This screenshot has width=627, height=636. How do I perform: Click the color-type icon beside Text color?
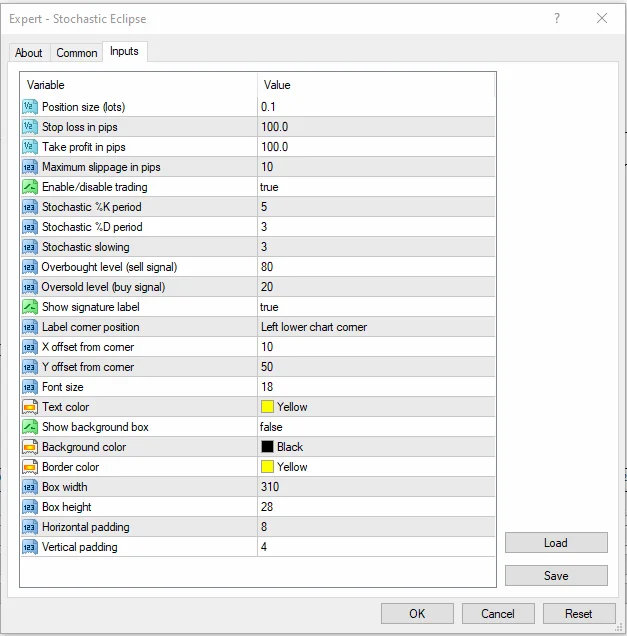30,407
